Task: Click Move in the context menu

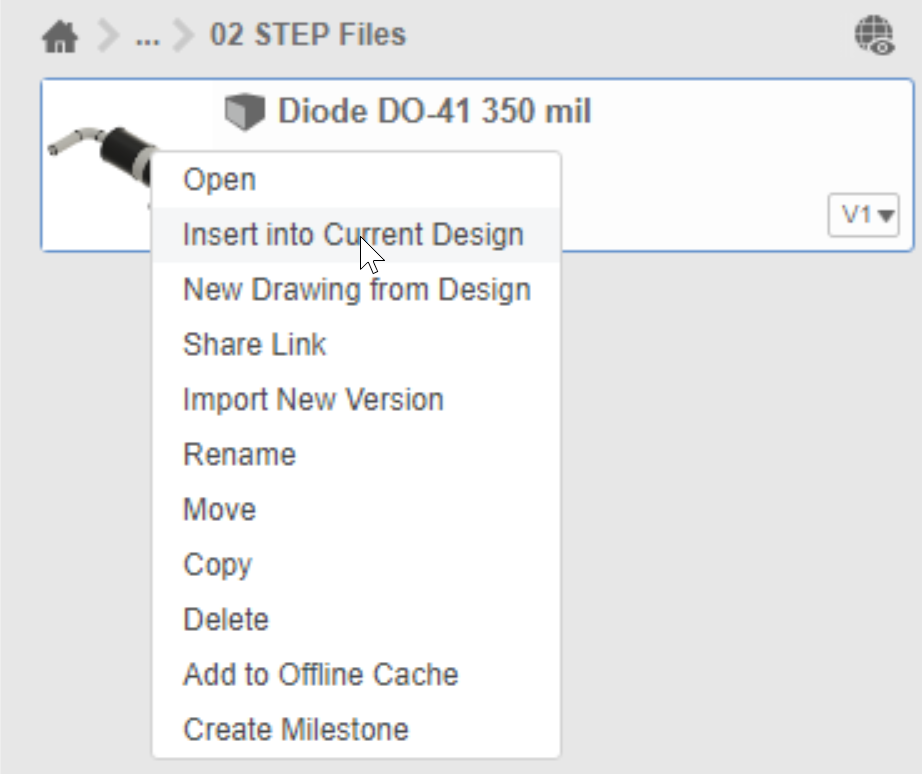Action: pos(219,510)
